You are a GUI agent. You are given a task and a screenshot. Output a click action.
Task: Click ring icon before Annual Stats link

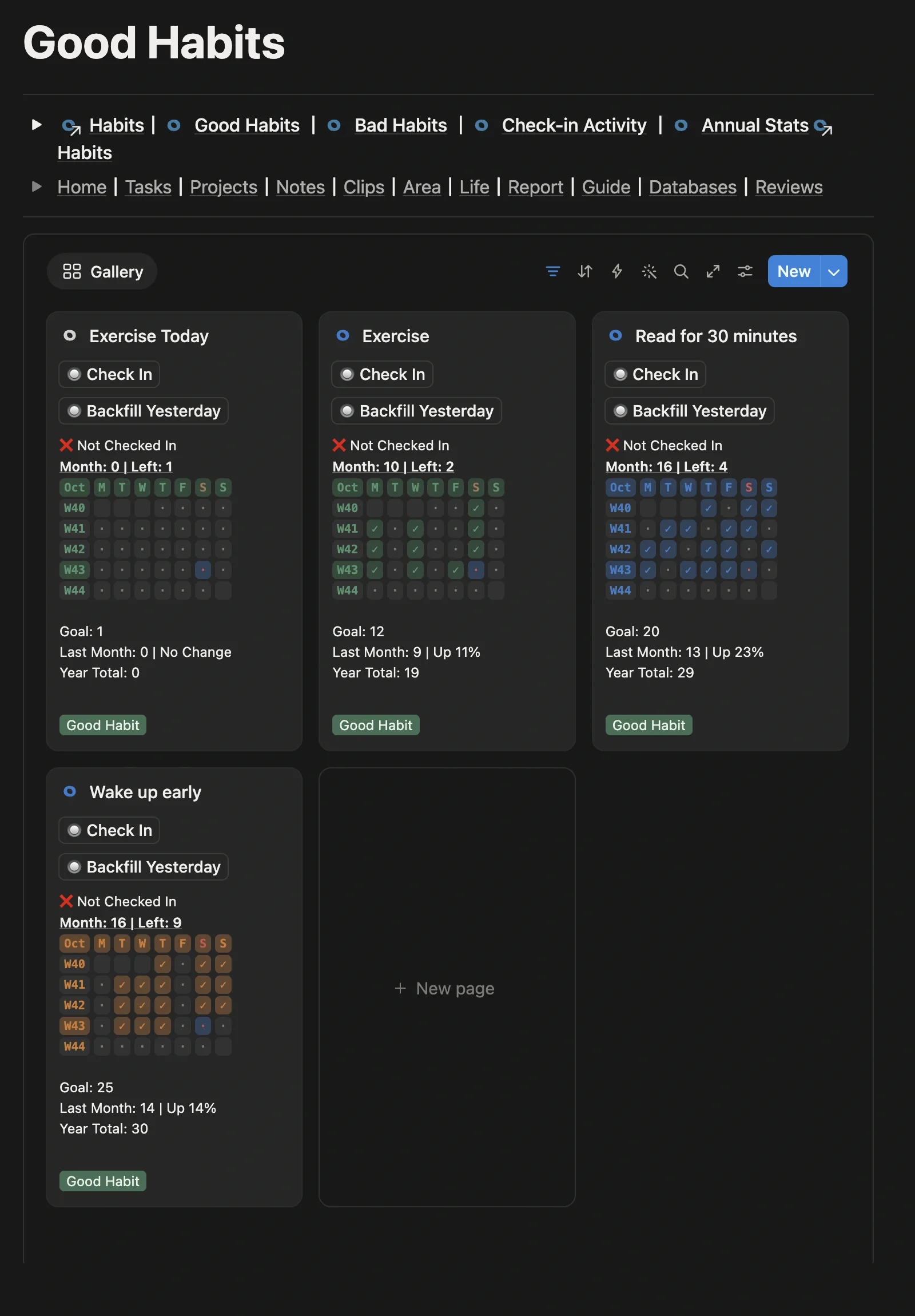point(681,125)
